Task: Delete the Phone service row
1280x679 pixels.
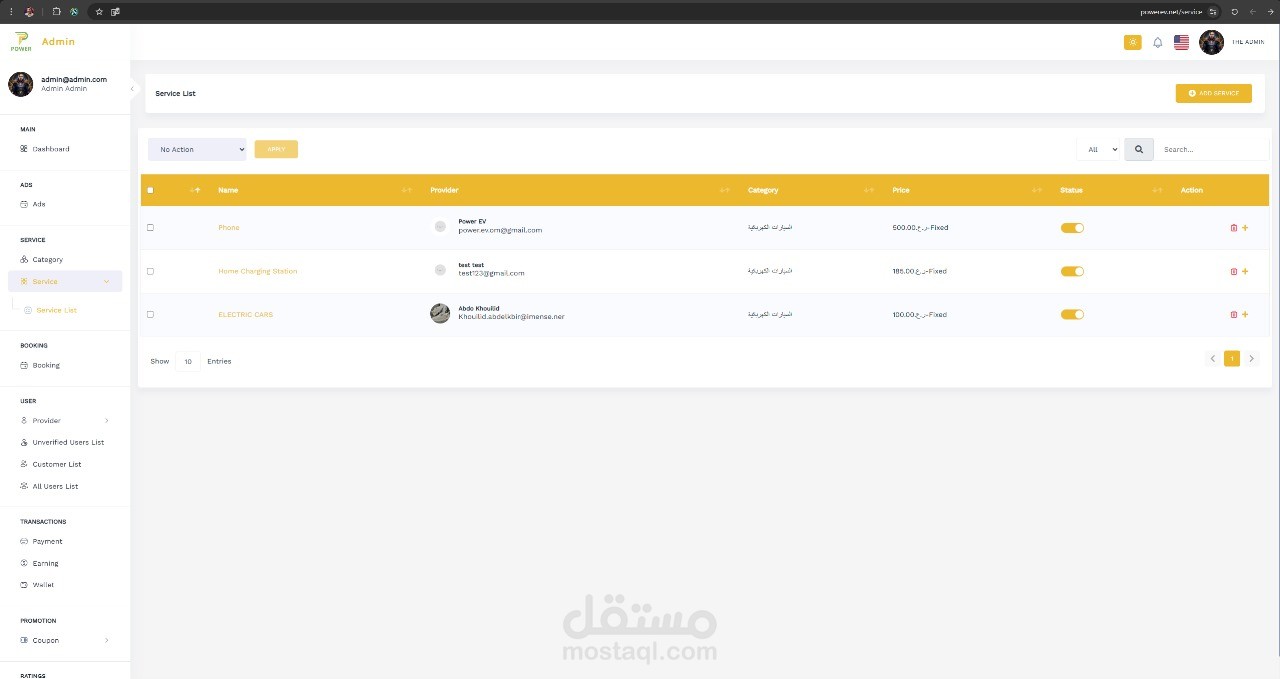Action: point(1233,228)
